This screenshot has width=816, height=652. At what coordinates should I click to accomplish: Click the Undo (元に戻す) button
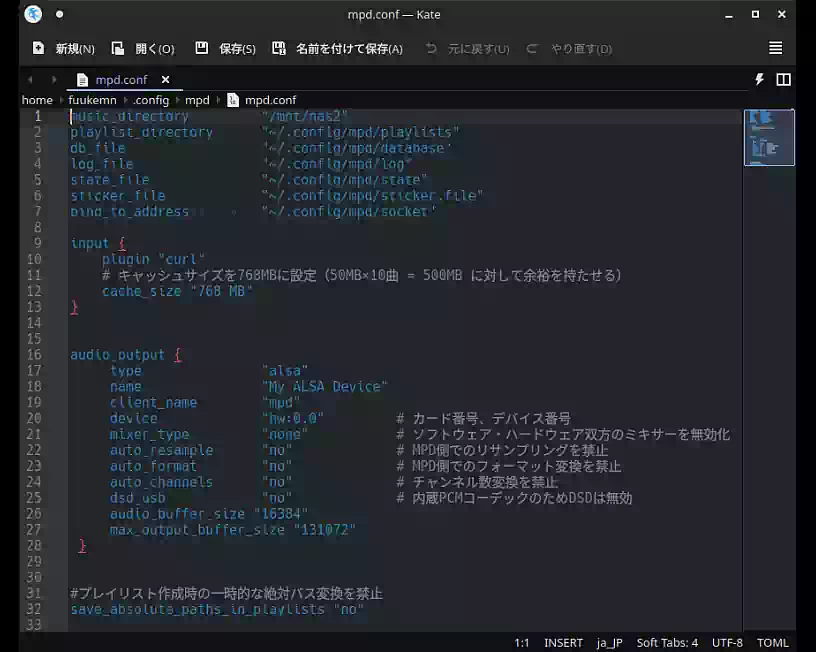point(467,48)
